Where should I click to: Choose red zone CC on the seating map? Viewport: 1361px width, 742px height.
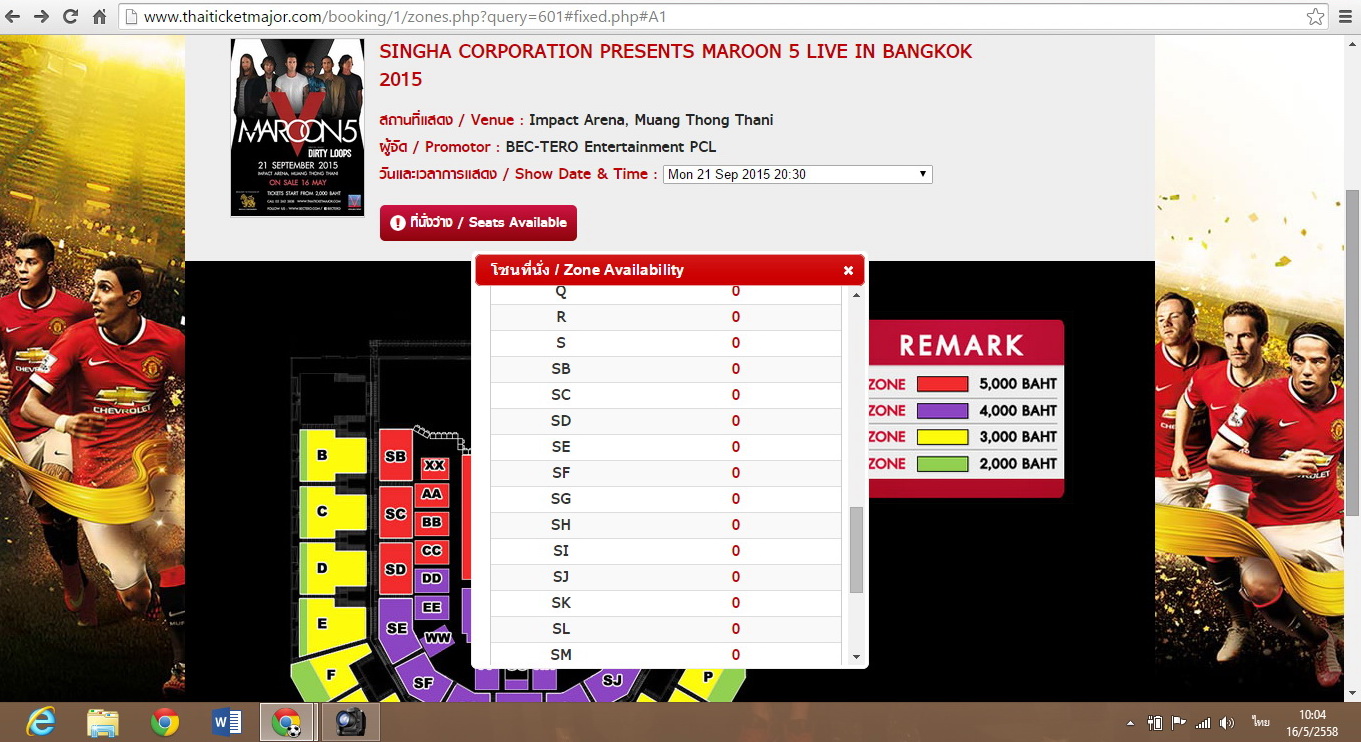click(432, 550)
